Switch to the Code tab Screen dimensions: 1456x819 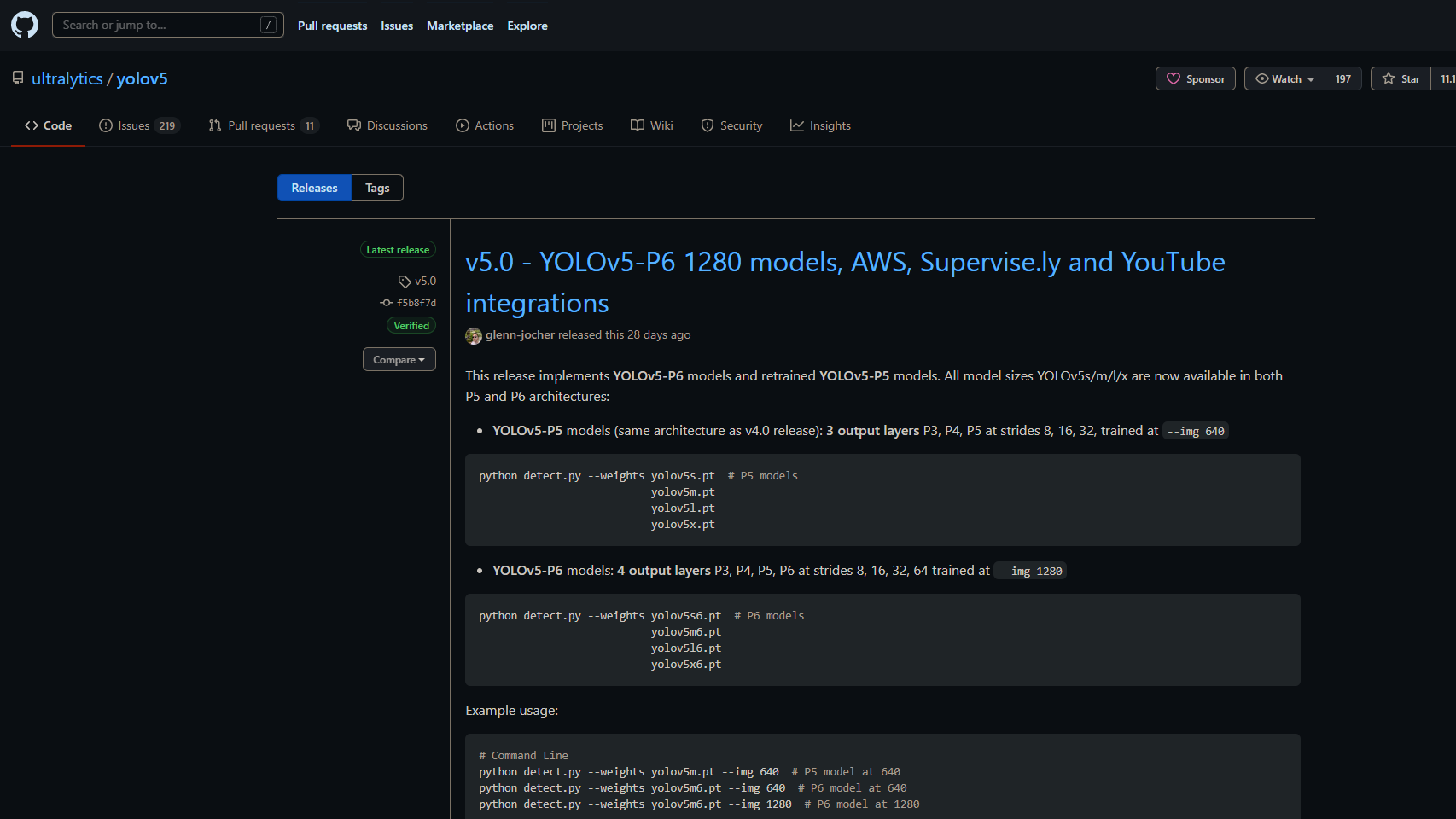[x=48, y=125]
